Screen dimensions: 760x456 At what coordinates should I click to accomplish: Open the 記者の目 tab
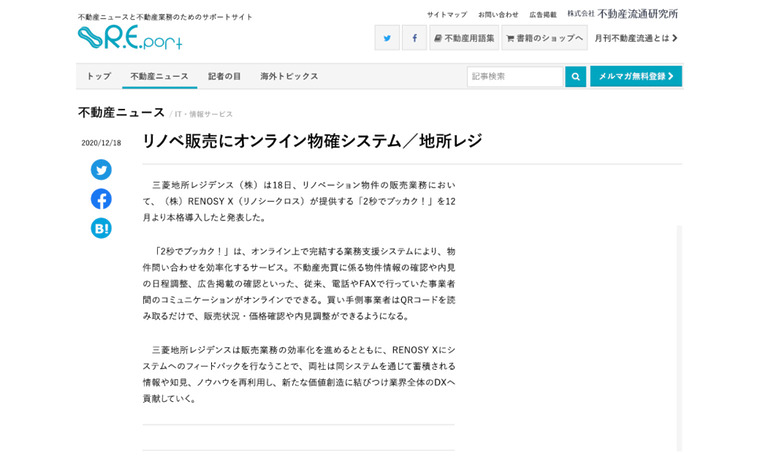click(x=224, y=76)
